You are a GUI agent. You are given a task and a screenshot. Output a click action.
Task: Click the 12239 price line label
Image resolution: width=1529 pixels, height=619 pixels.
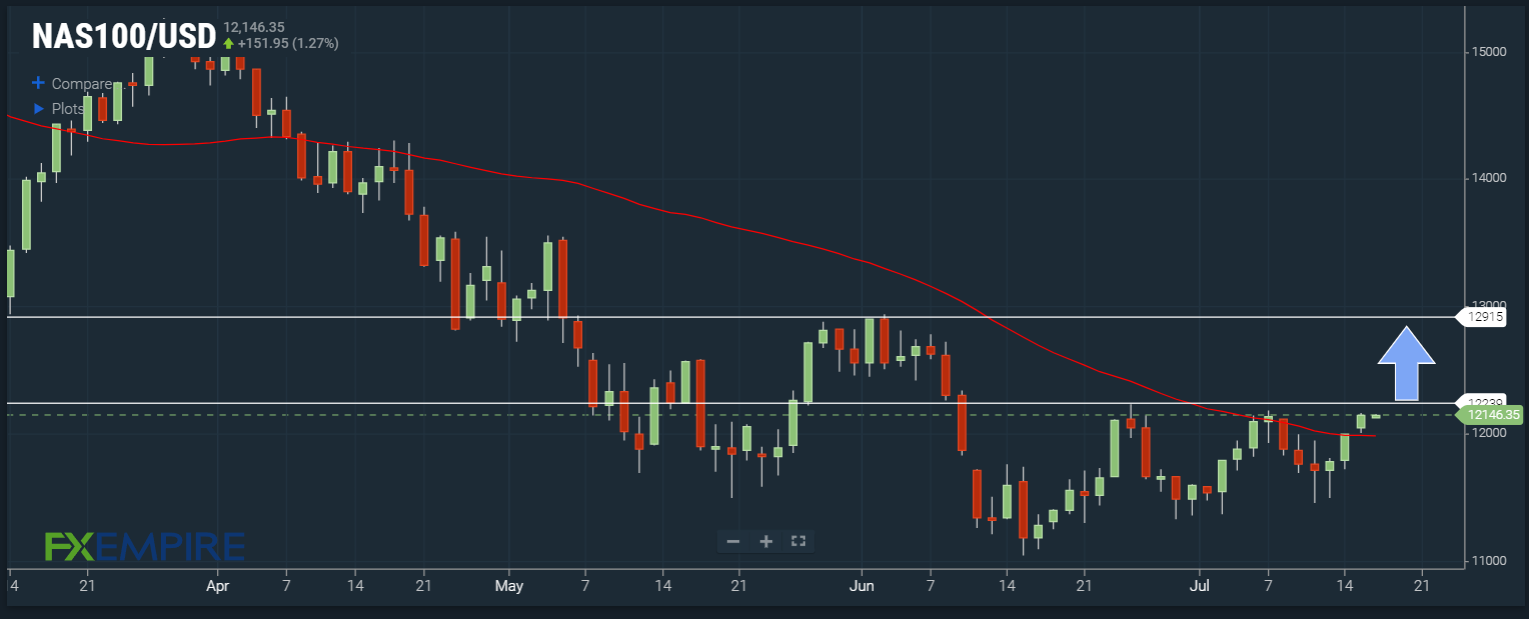(x=1483, y=401)
